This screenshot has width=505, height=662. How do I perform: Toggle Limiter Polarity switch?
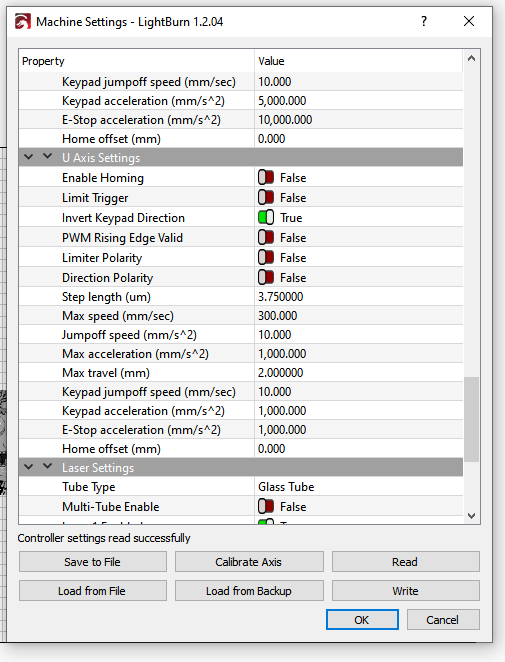tap(266, 258)
